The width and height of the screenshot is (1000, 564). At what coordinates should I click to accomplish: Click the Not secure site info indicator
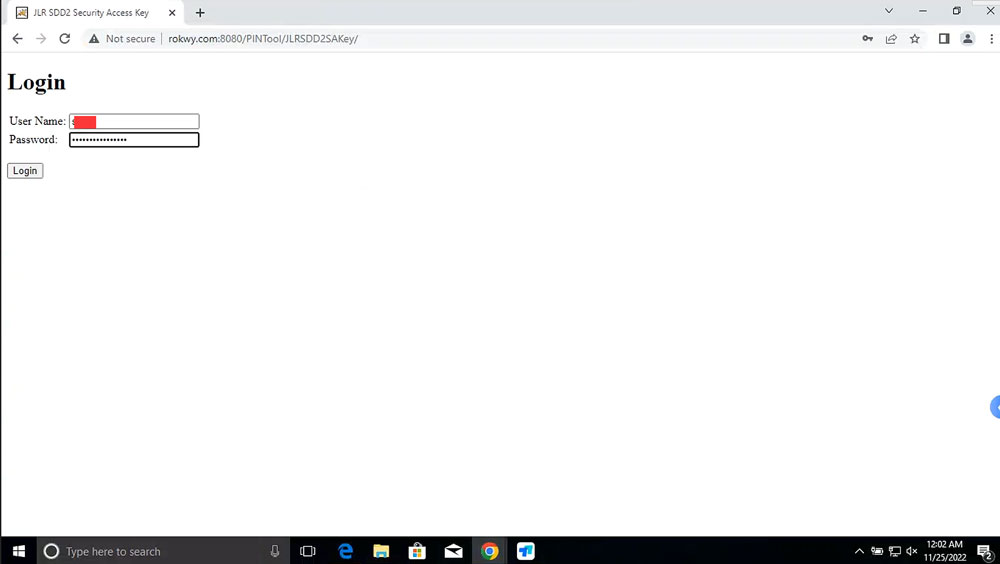click(x=122, y=39)
